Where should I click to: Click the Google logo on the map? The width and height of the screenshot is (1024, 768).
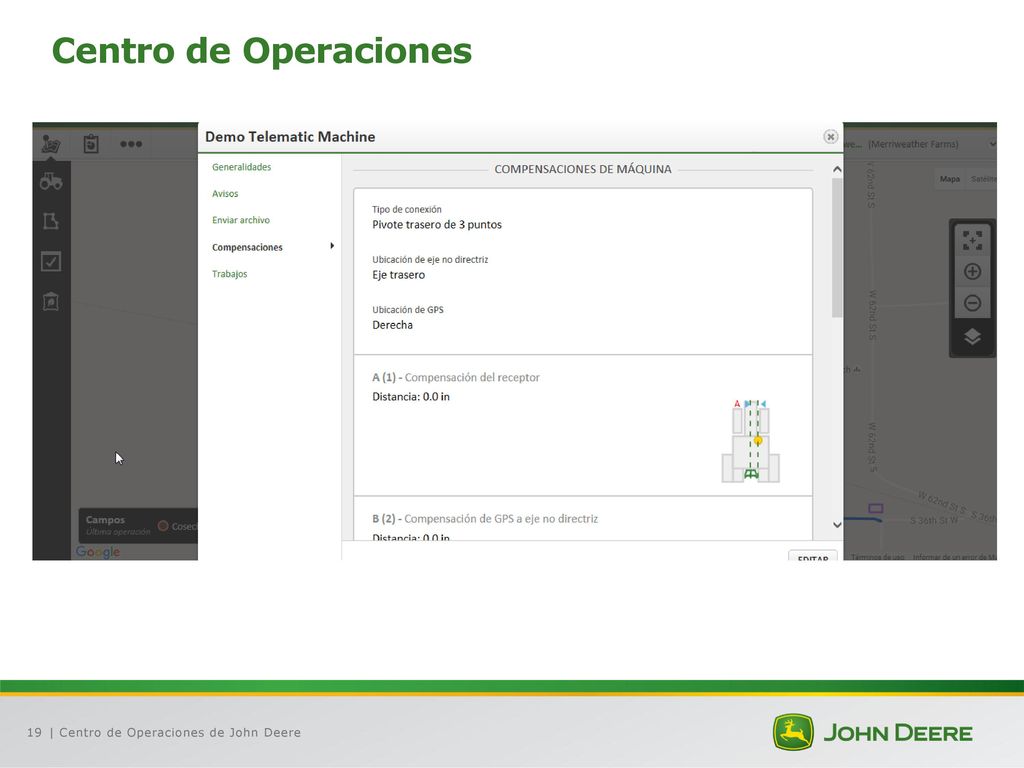pos(98,552)
